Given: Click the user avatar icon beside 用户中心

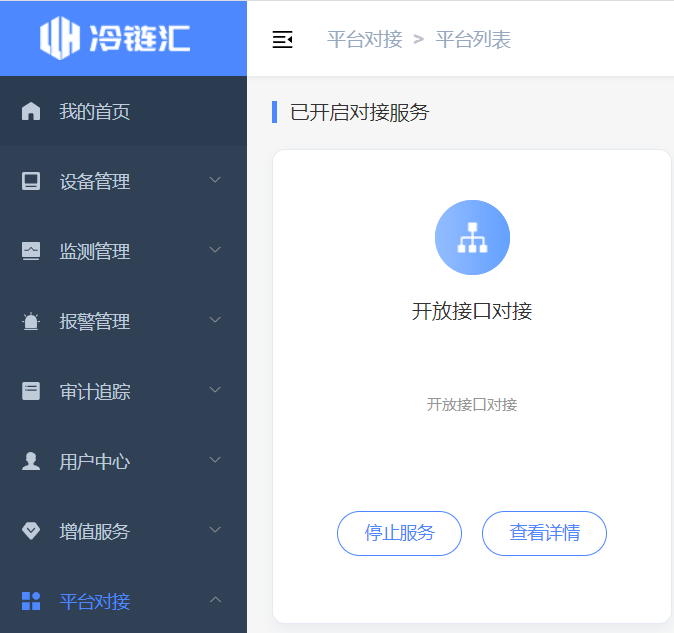Looking at the screenshot, I should [x=31, y=461].
